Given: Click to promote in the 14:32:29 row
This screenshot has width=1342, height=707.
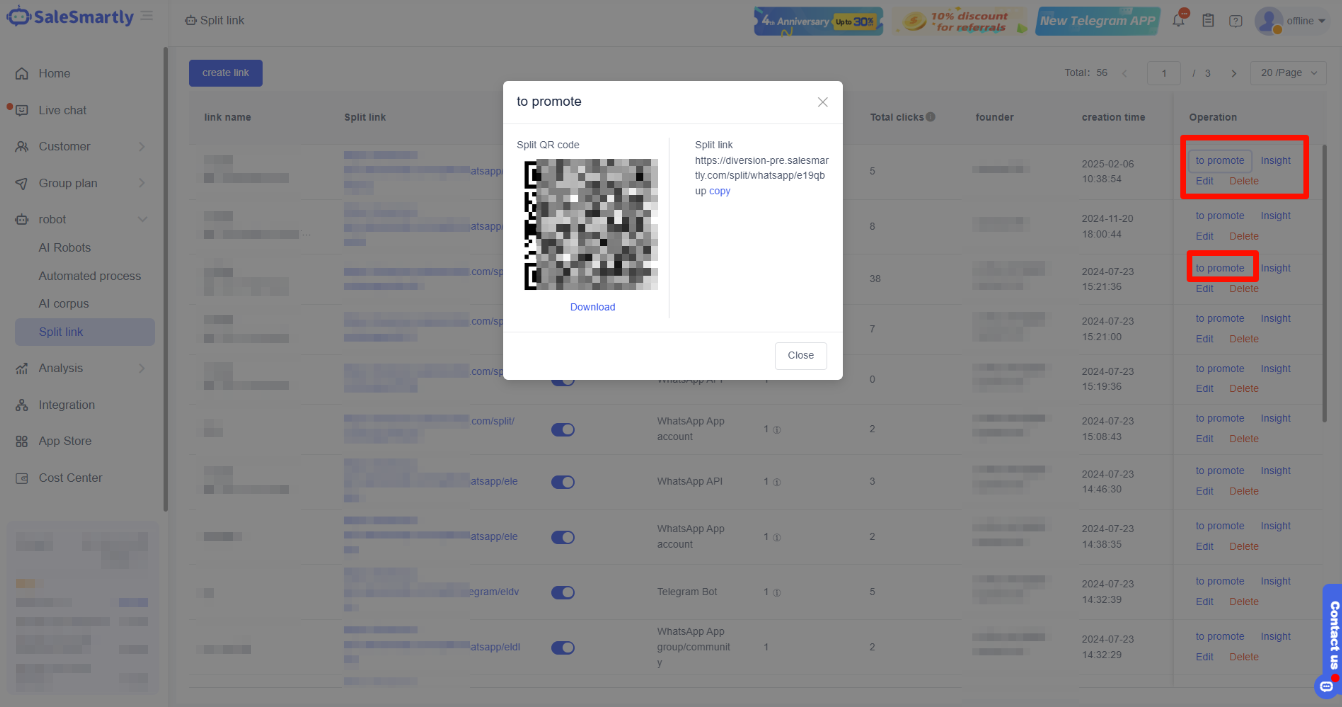Looking at the screenshot, I should pos(1220,637).
